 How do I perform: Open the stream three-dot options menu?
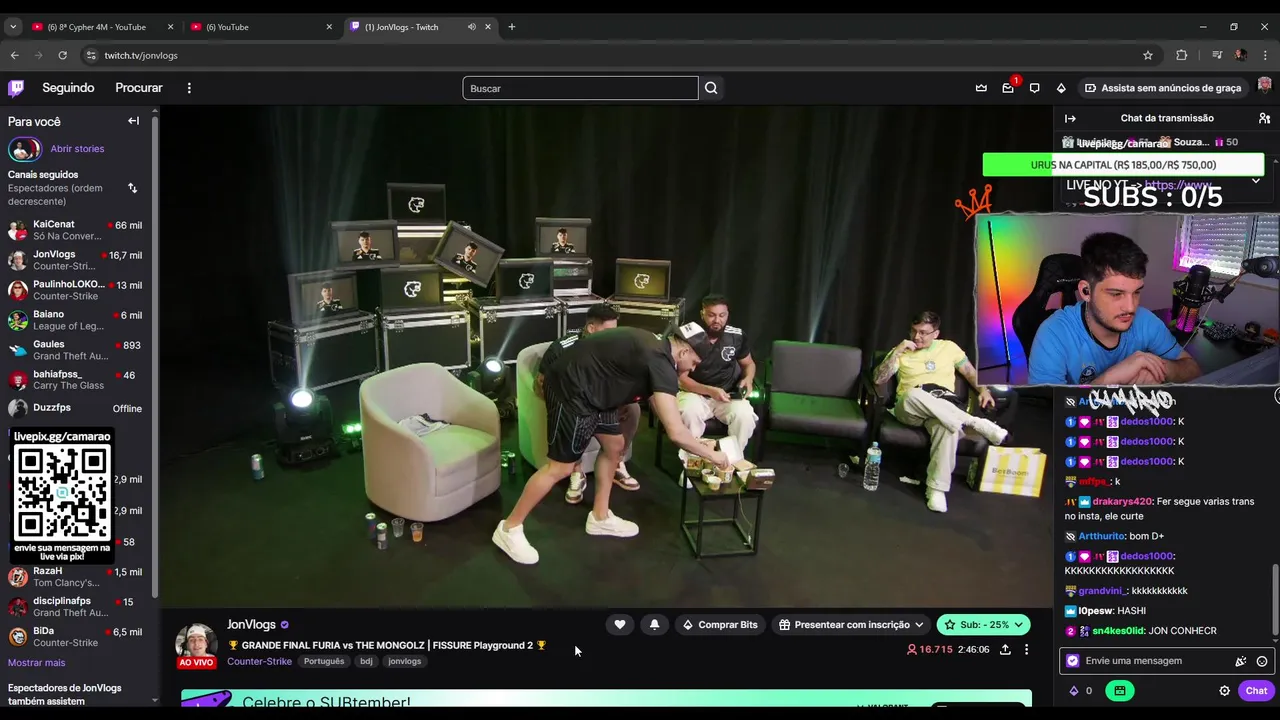[1026, 650]
